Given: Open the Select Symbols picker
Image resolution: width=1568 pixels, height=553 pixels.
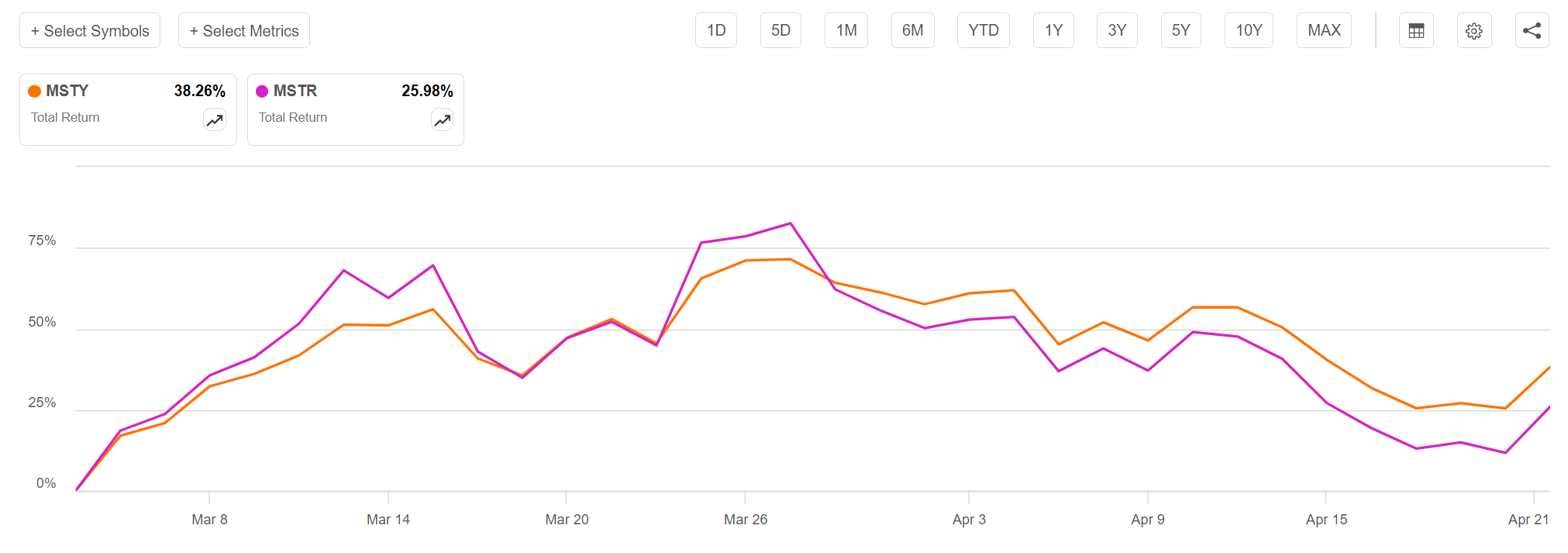Looking at the screenshot, I should coord(90,30).
